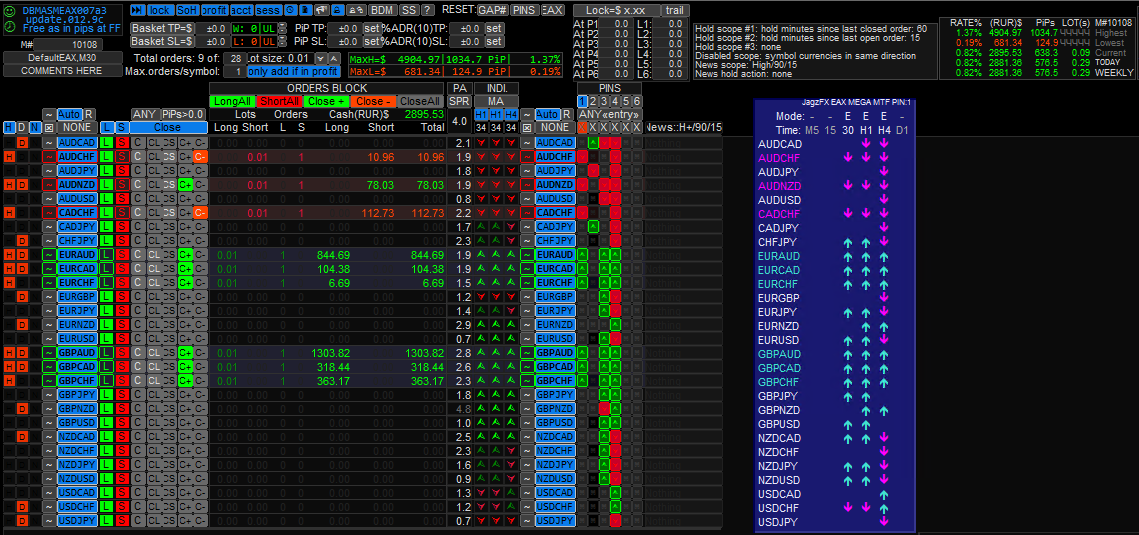Click the first H1 MA arrow on the AUDCAD row
1139x535 pixels.
[481, 143]
